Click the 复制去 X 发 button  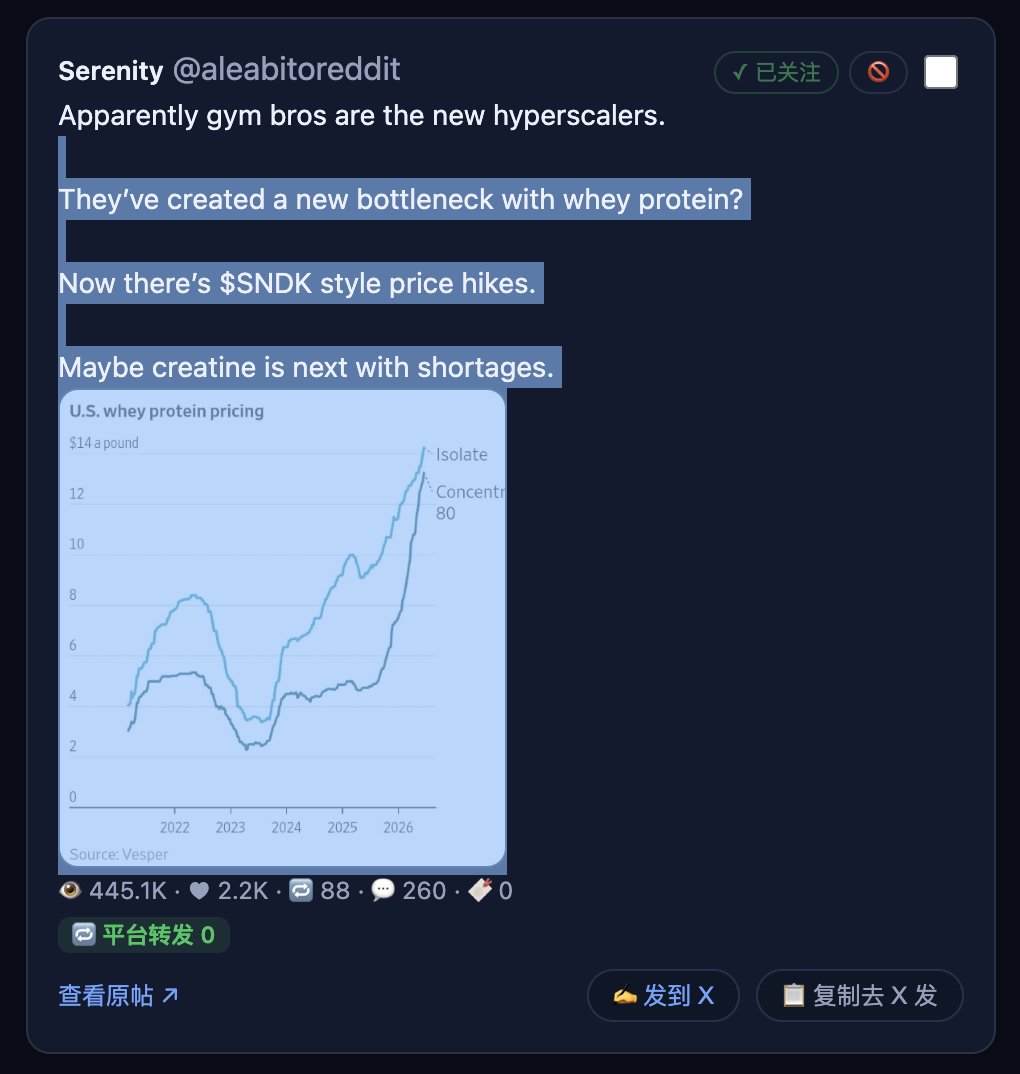pyautogui.click(x=860, y=995)
